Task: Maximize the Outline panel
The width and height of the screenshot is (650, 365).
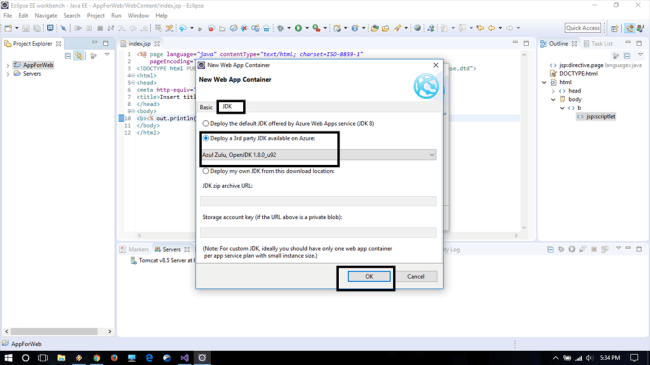Action: [639, 43]
